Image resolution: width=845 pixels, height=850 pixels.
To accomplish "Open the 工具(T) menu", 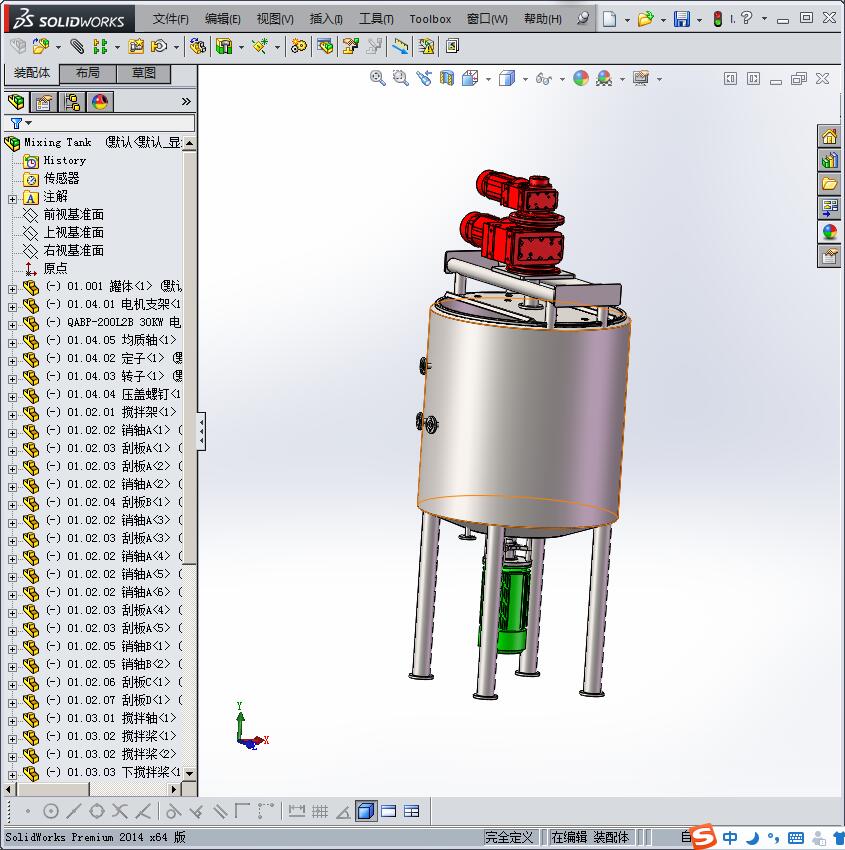I will coord(376,19).
